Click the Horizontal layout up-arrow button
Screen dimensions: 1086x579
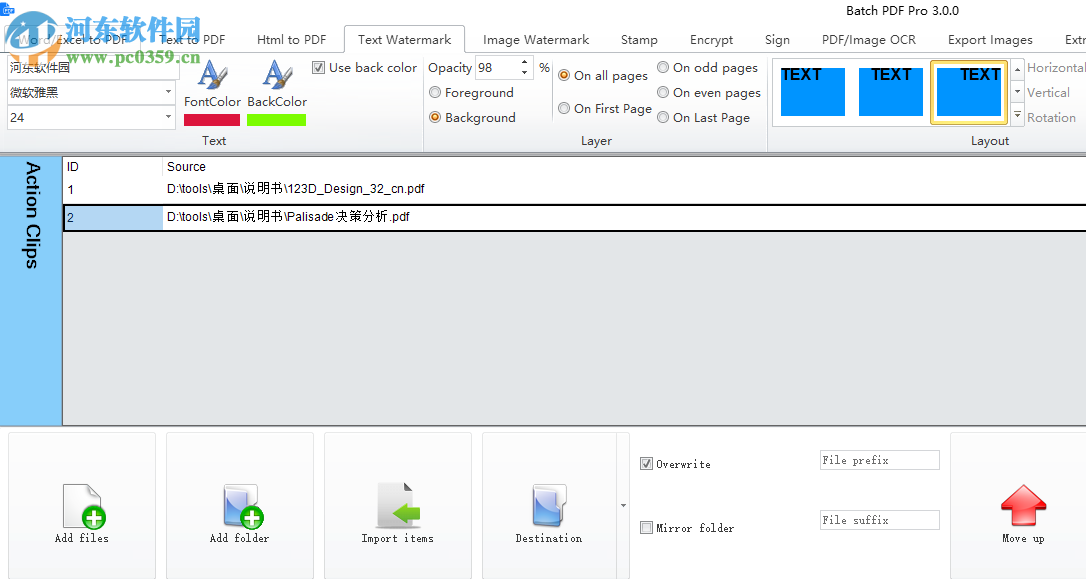pos(1017,68)
